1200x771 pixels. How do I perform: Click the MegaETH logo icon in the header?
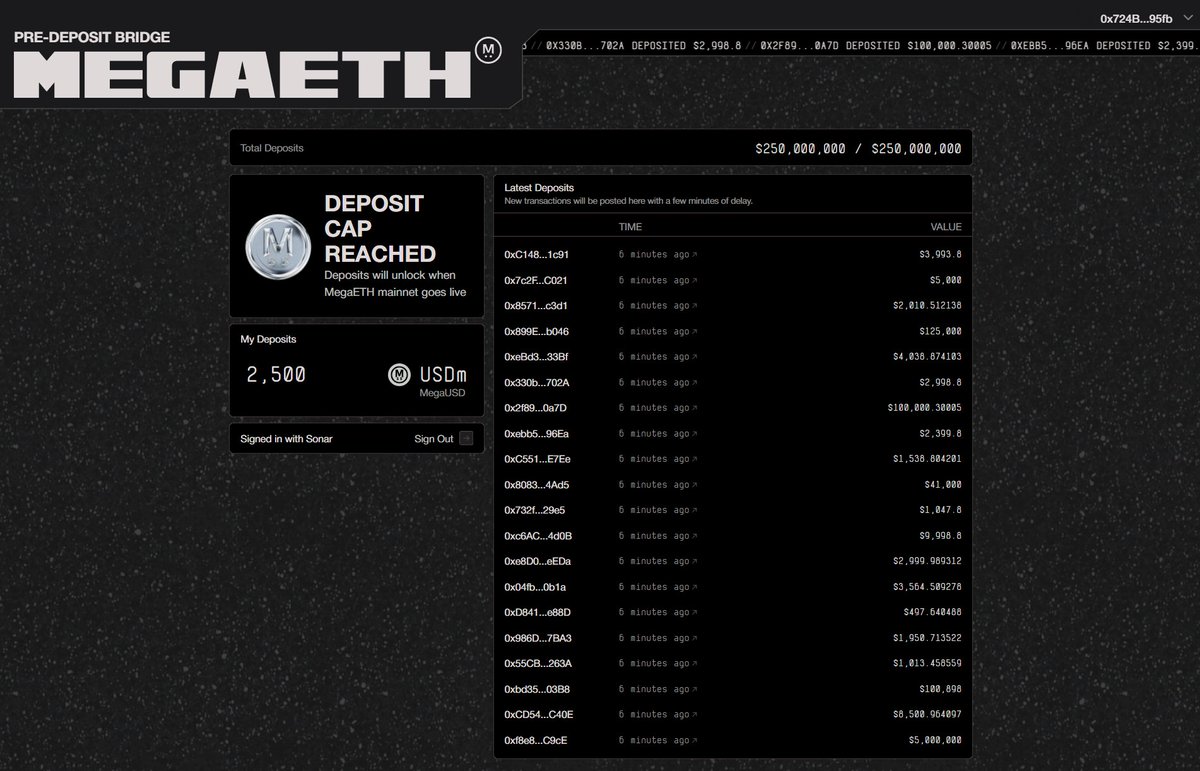pyautogui.click(x=488, y=49)
